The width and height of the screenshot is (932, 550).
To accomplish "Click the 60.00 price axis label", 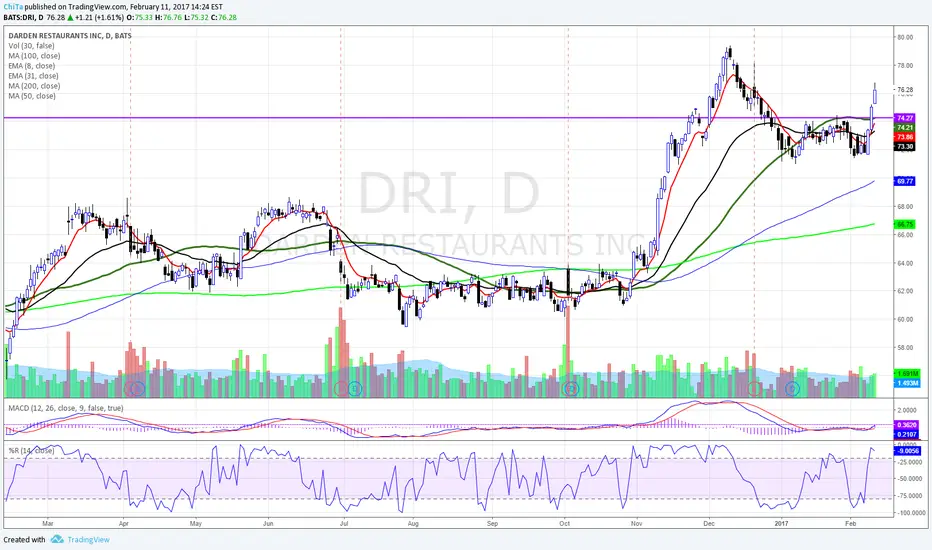I will tap(905, 320).
